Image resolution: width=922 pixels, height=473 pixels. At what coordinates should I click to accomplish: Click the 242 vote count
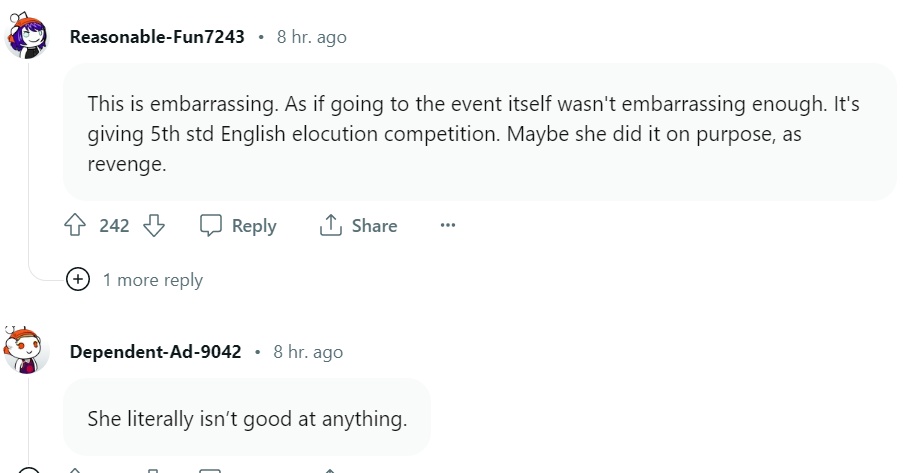pos(115,226)
